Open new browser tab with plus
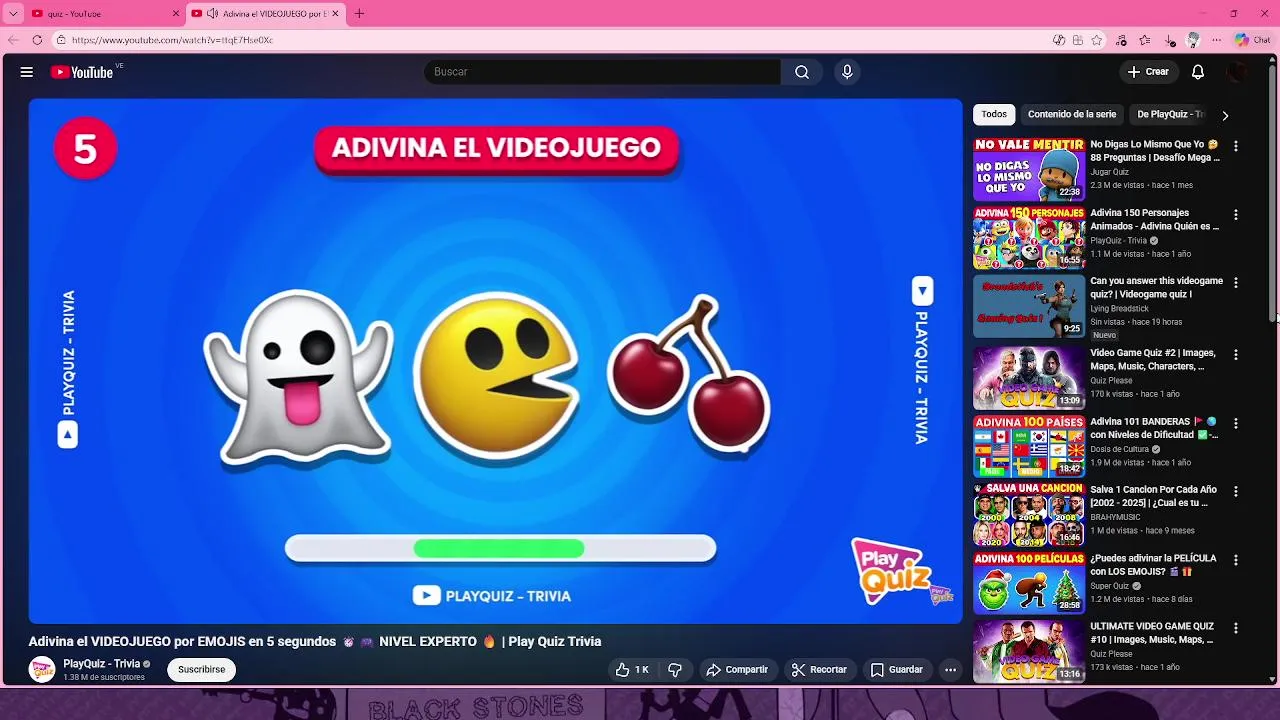The width and height of the screenshot is (1280, 720). tap(359, 14)
